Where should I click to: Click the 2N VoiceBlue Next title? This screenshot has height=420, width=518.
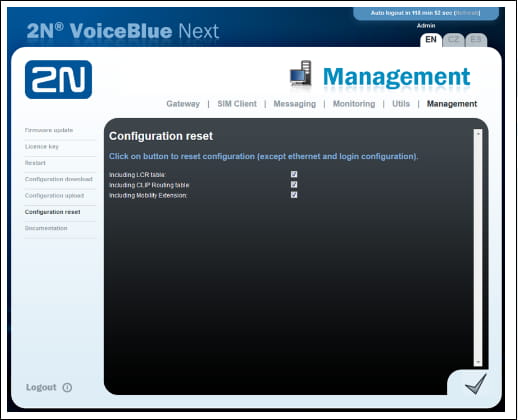point(123,31)
